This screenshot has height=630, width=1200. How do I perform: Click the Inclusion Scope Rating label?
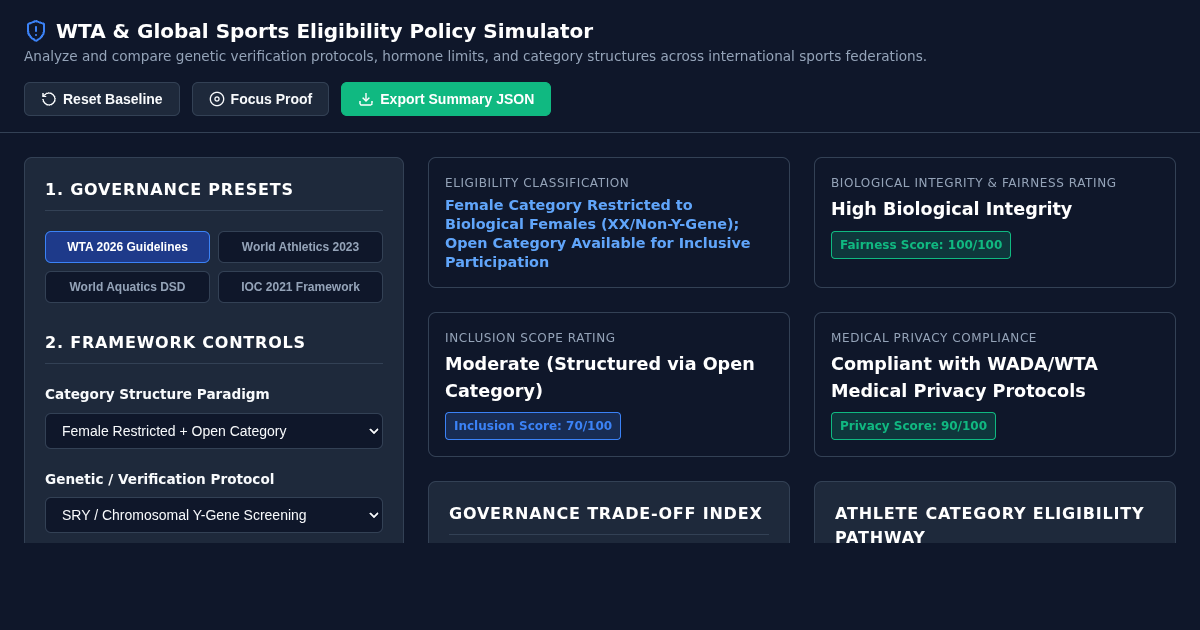[x=530, y=338]
